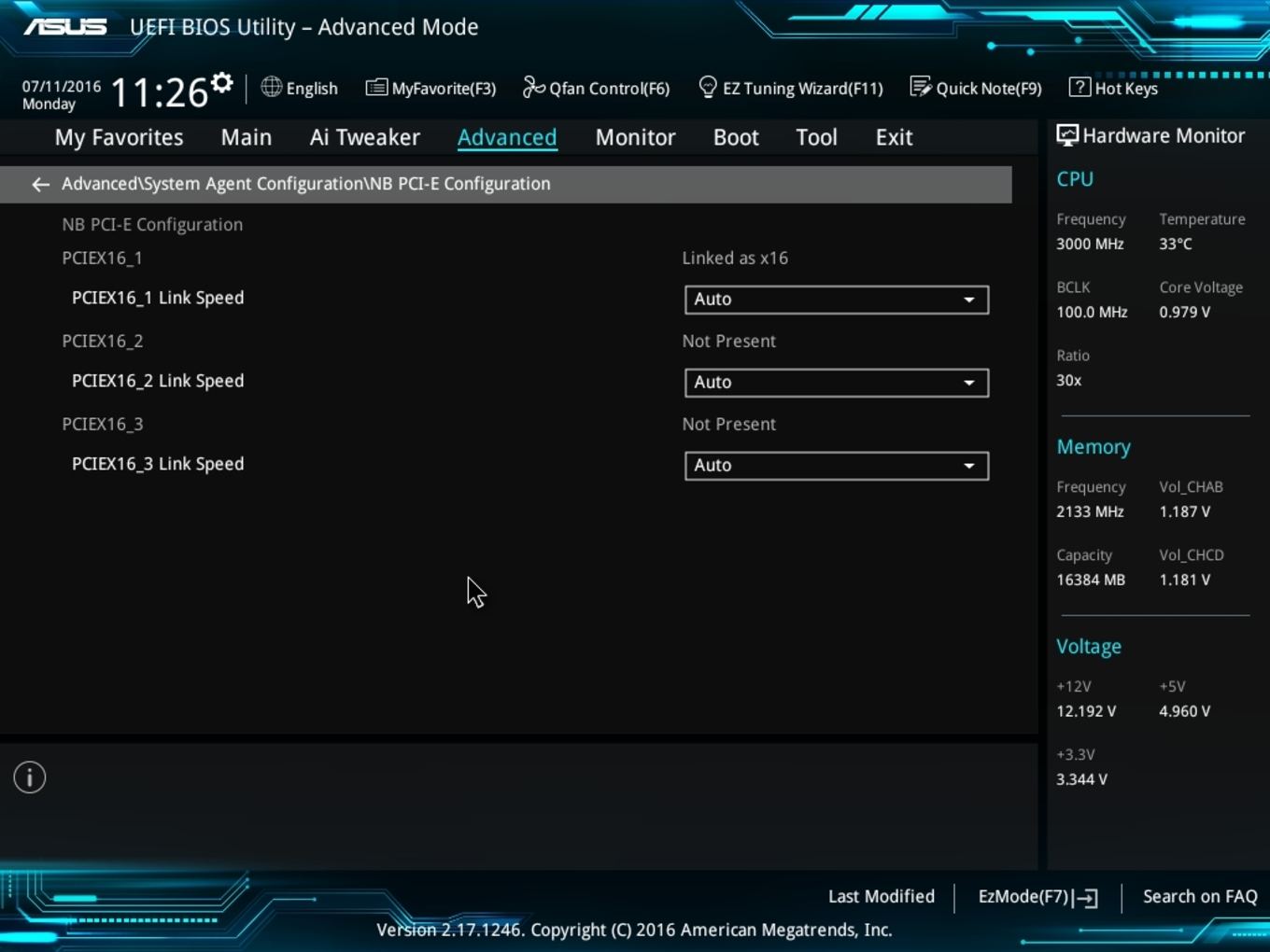Open the Monitor tab

click(635, 137)
